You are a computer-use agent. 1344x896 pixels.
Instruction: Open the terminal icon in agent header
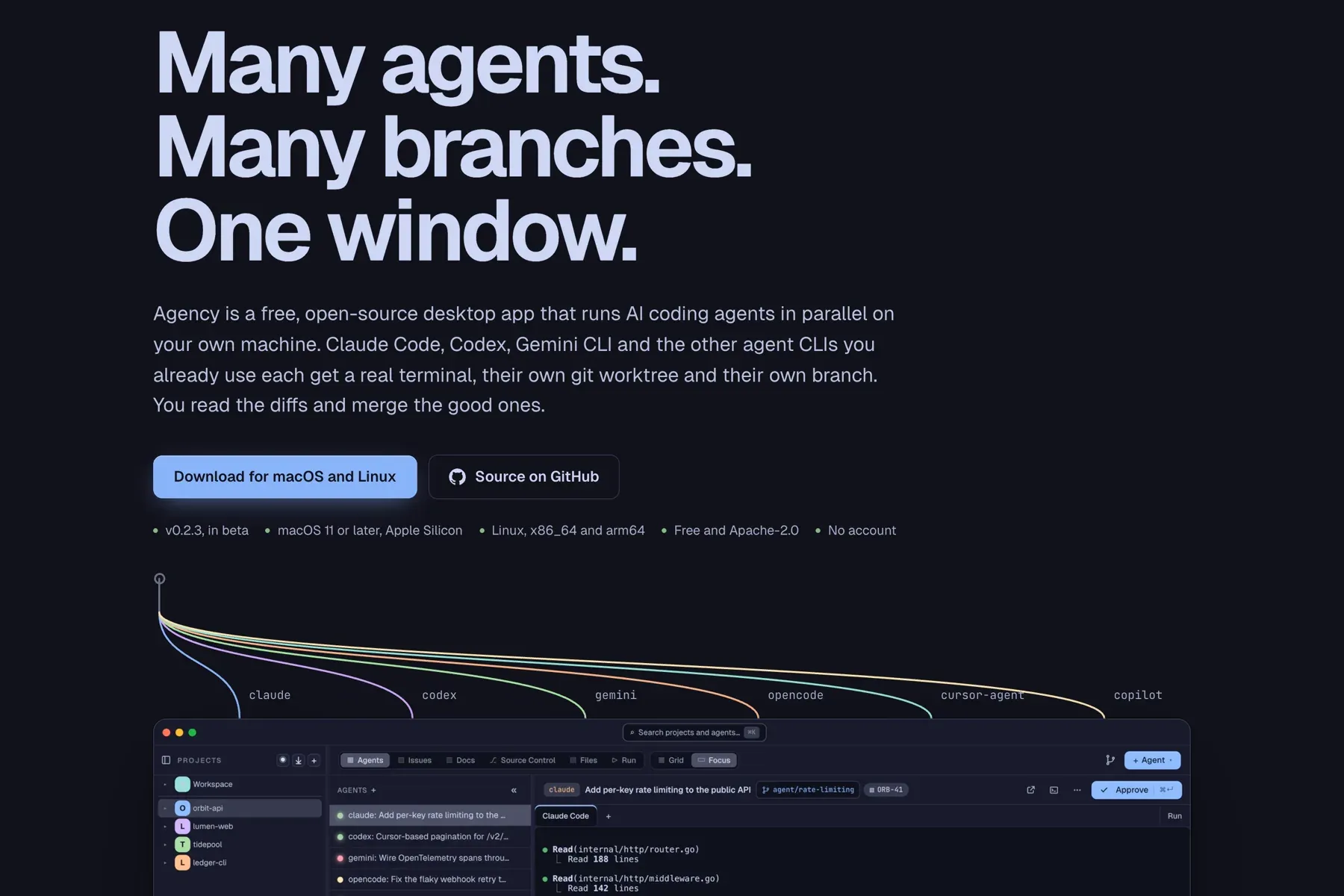1054,790
